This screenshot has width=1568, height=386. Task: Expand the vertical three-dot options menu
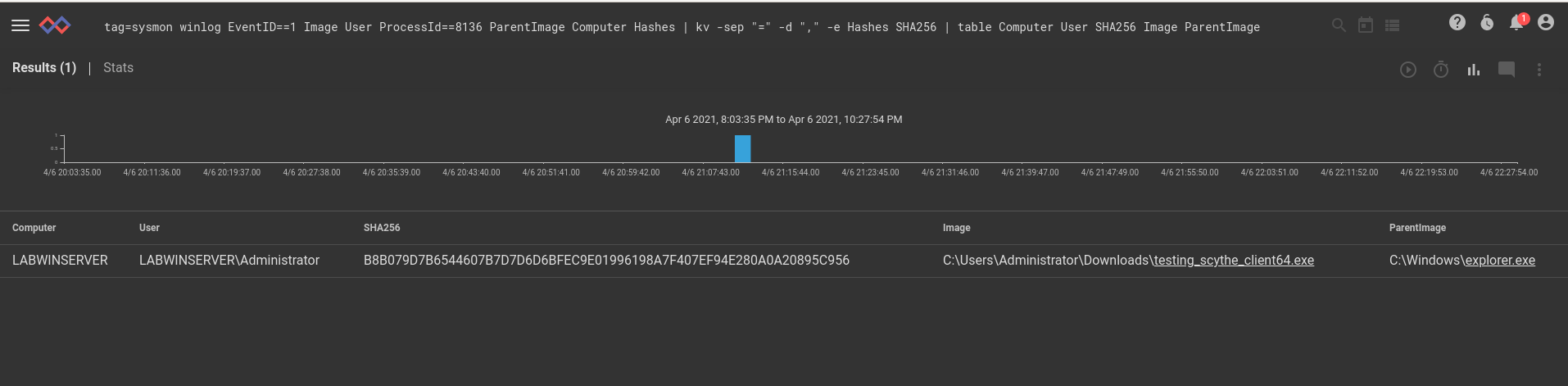1539,70
